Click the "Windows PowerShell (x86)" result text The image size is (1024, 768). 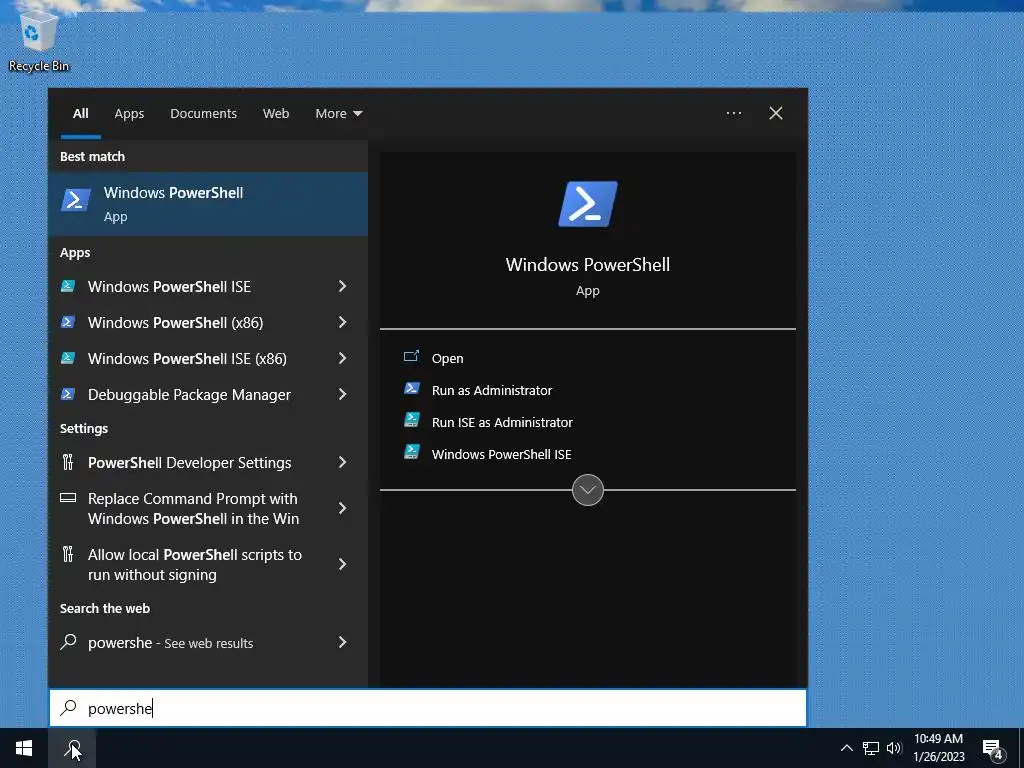coord(175,323)
